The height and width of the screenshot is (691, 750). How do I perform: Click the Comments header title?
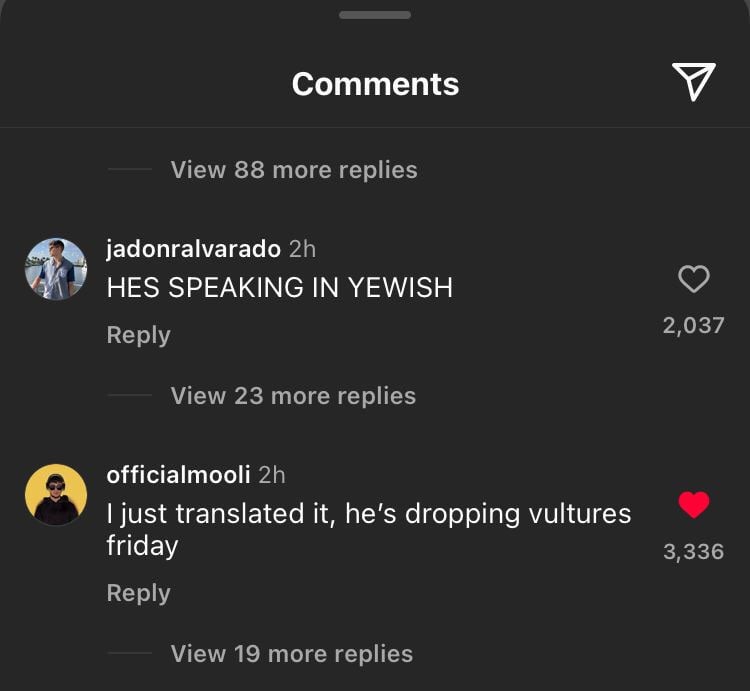point(375,84)
